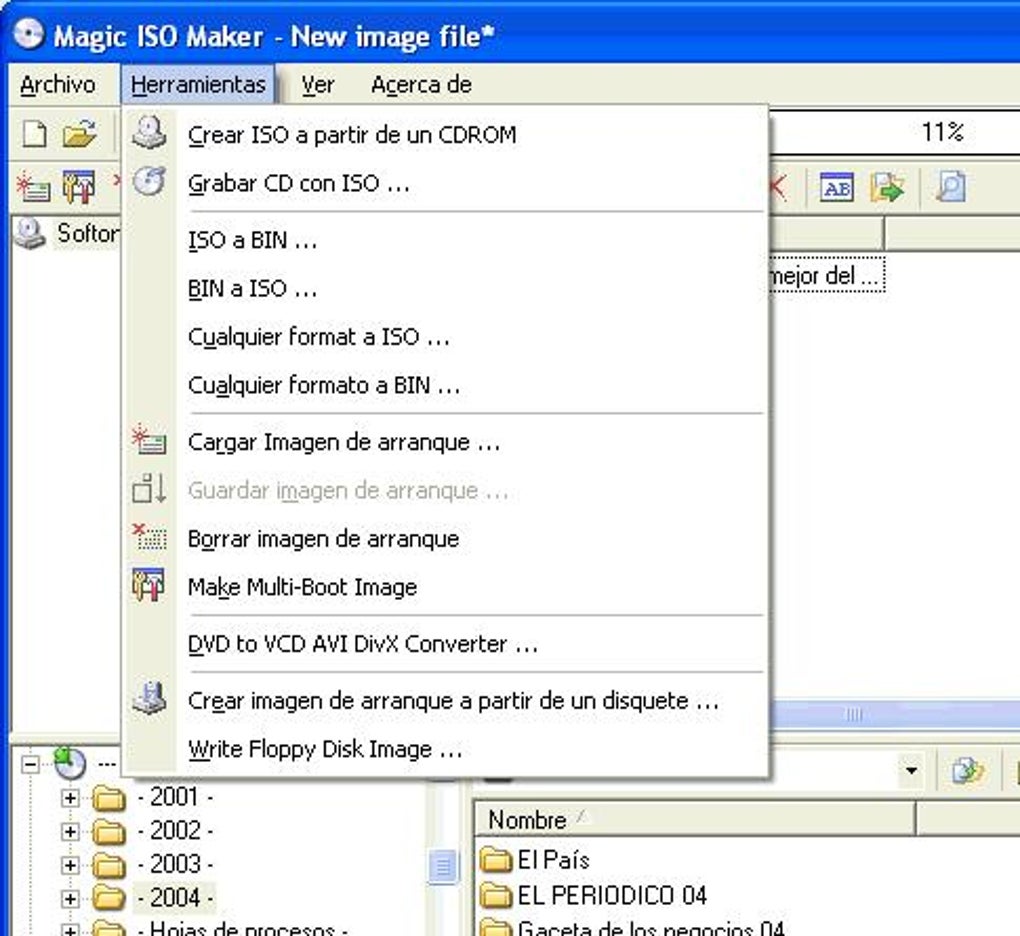The image size is (1020, 936).
Task: Select Gaceta de los negocios 04 folder
Action: [x=651, y=928]
